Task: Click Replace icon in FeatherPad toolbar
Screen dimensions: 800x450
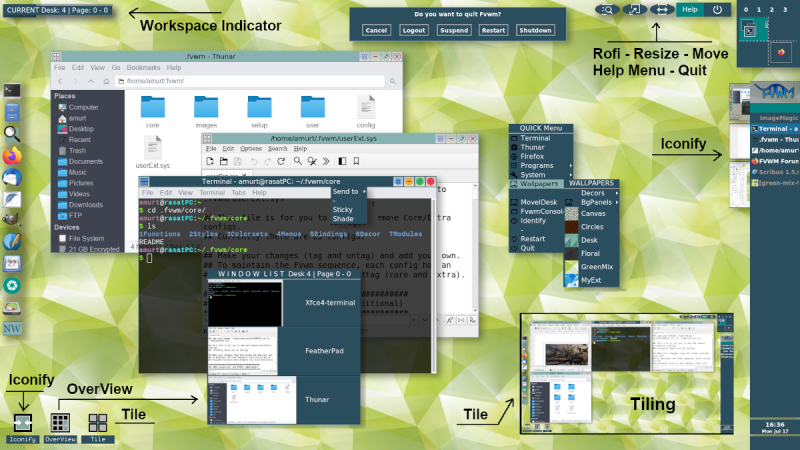Action: (x=312, y=161)
